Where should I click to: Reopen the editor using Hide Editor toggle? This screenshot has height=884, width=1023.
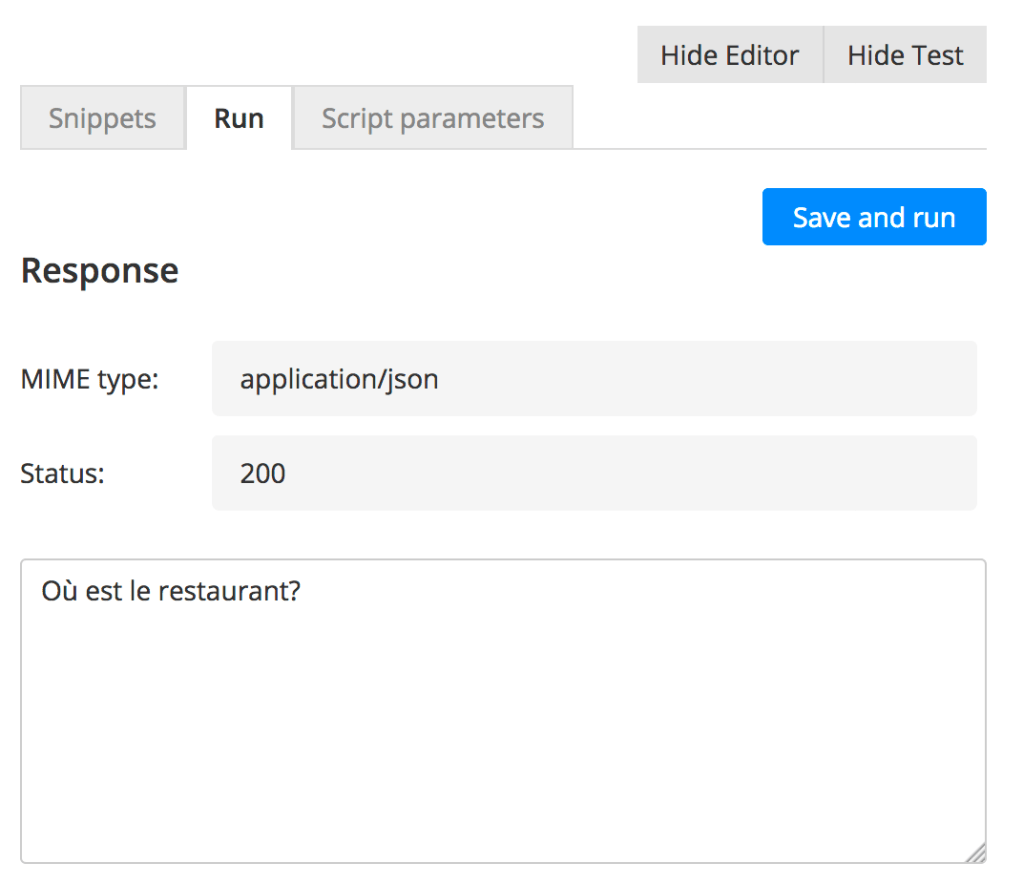pos(729,55)
